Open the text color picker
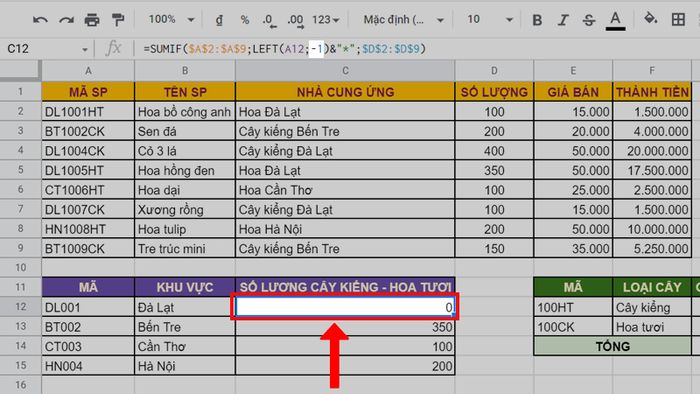Viewport: 700px width, 394px height. tap(615, 21)
